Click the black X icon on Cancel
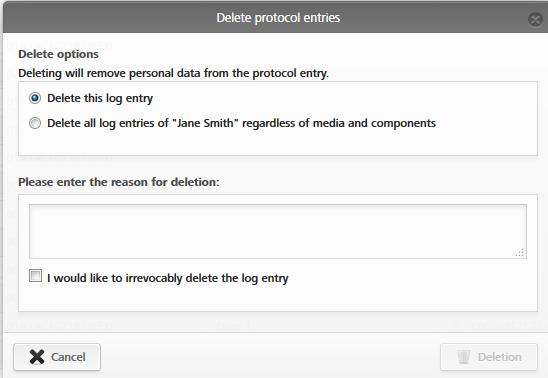 37,357
